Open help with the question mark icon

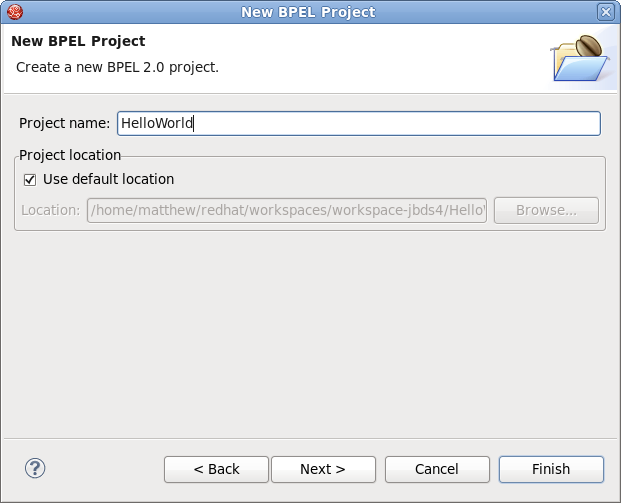click(x=35, y=468)
